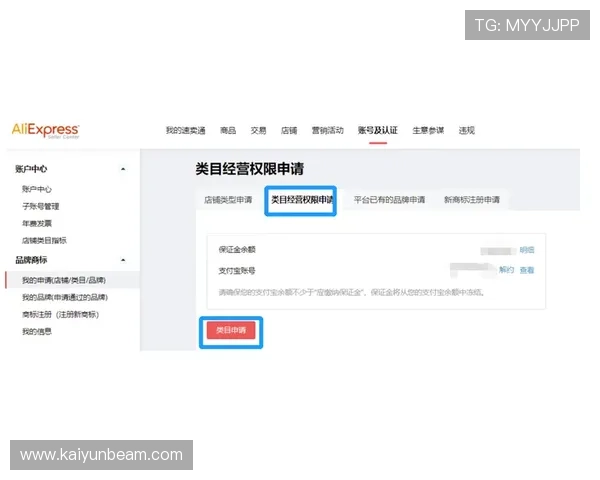The width and height of the screenshot is (600, 480).
Task: Click the 支付宝账号 label
Action: 237,271
